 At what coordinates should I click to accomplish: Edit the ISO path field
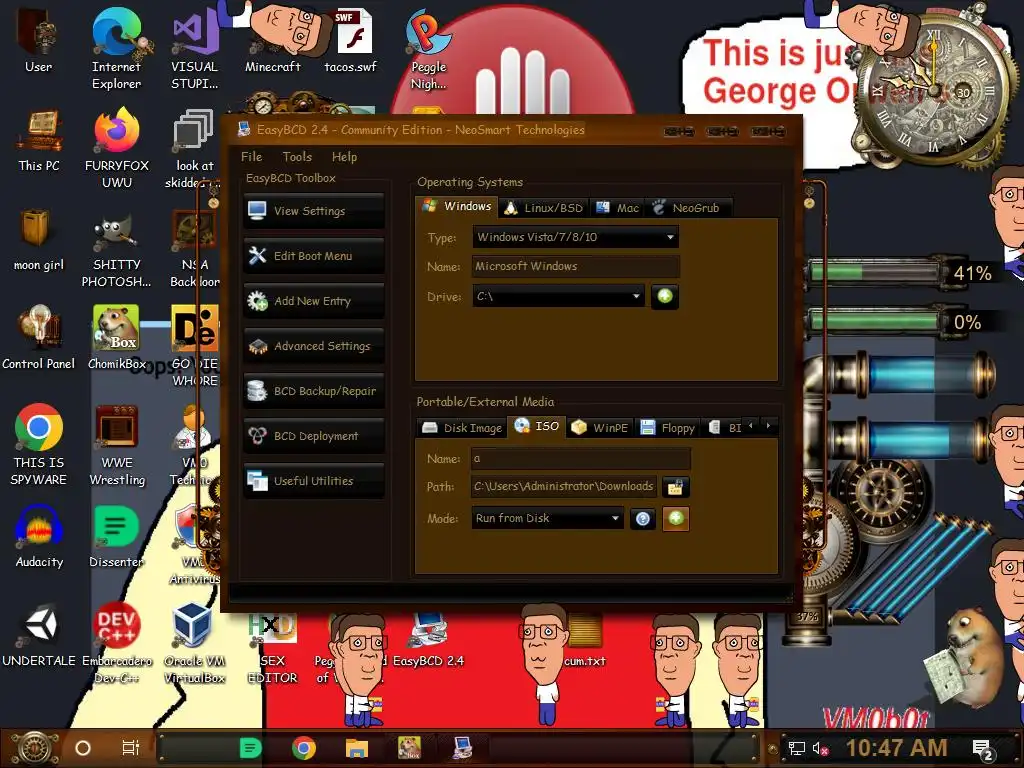(564, 487)
